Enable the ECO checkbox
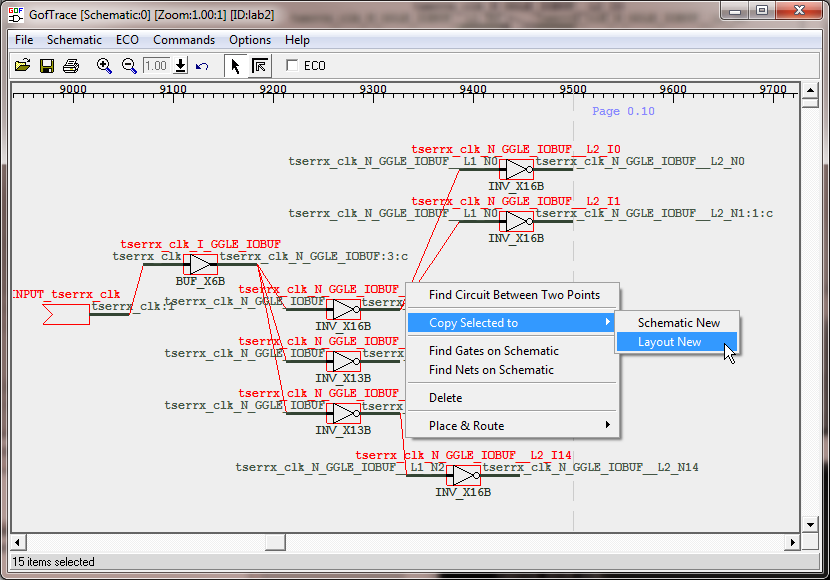The image size is (830, 580). coord(292,66)
